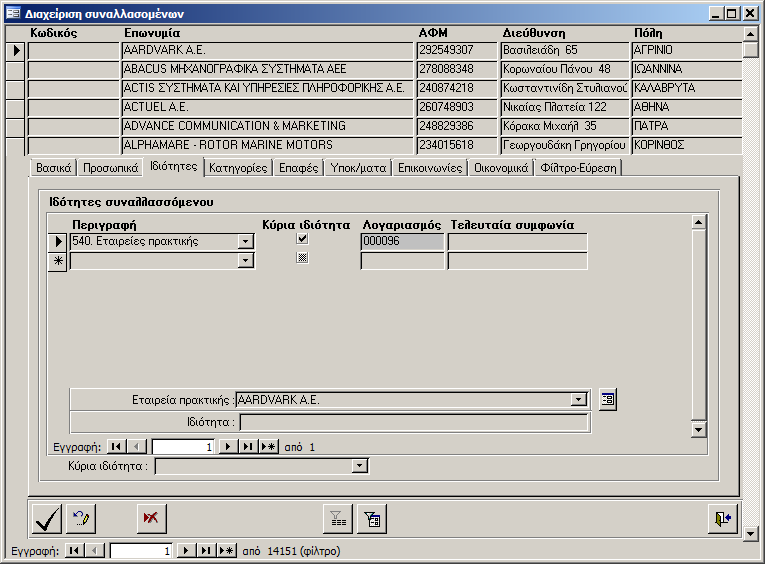Open the Οικονομικά tab
The image size is (765, 564).
(x=500, y=168)
